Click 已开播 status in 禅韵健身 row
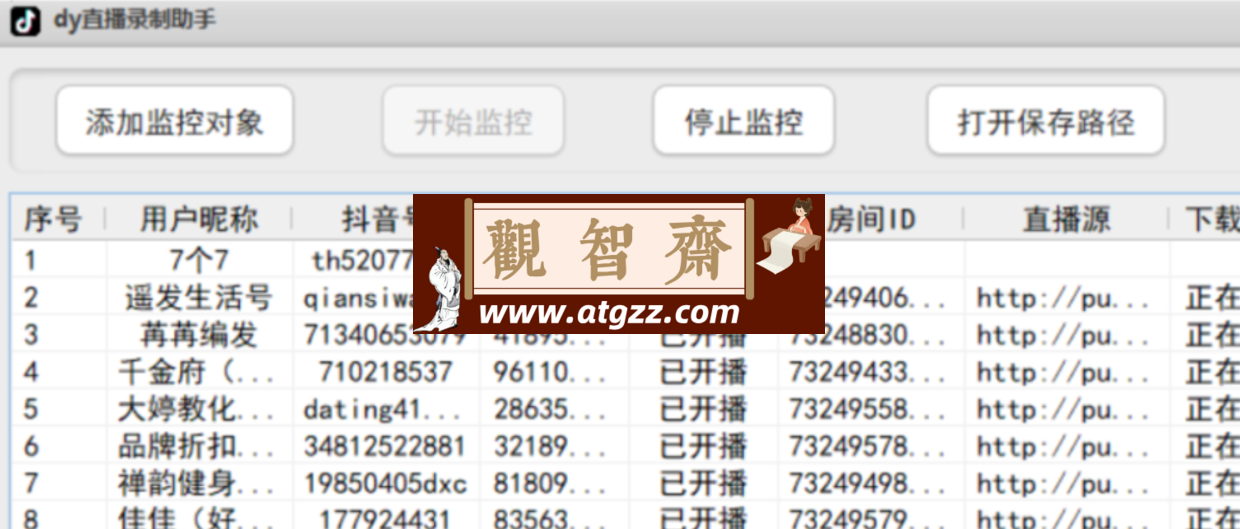 coord(703,484)
